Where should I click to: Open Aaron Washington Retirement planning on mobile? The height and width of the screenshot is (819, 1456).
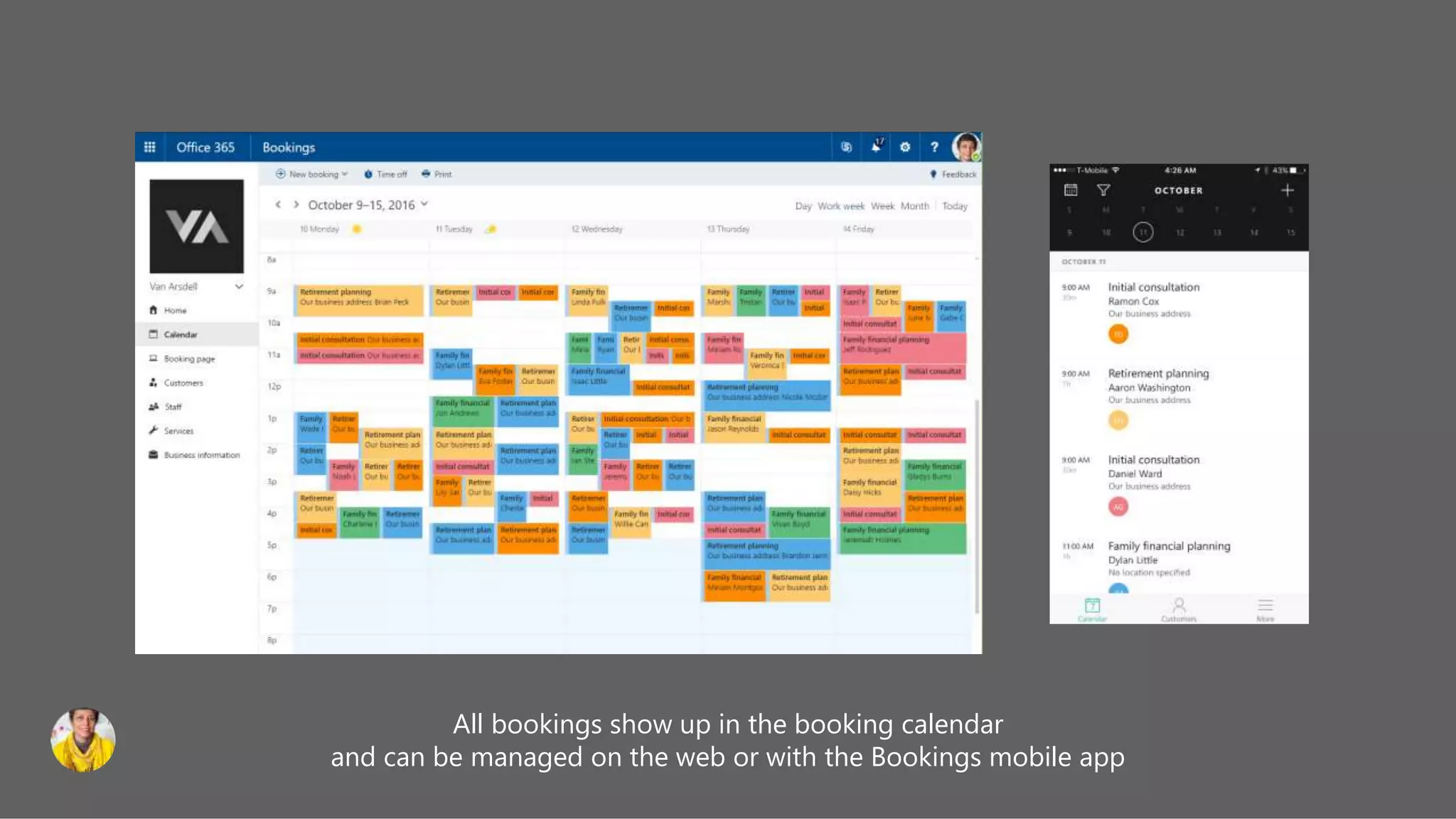(1179, 398)
